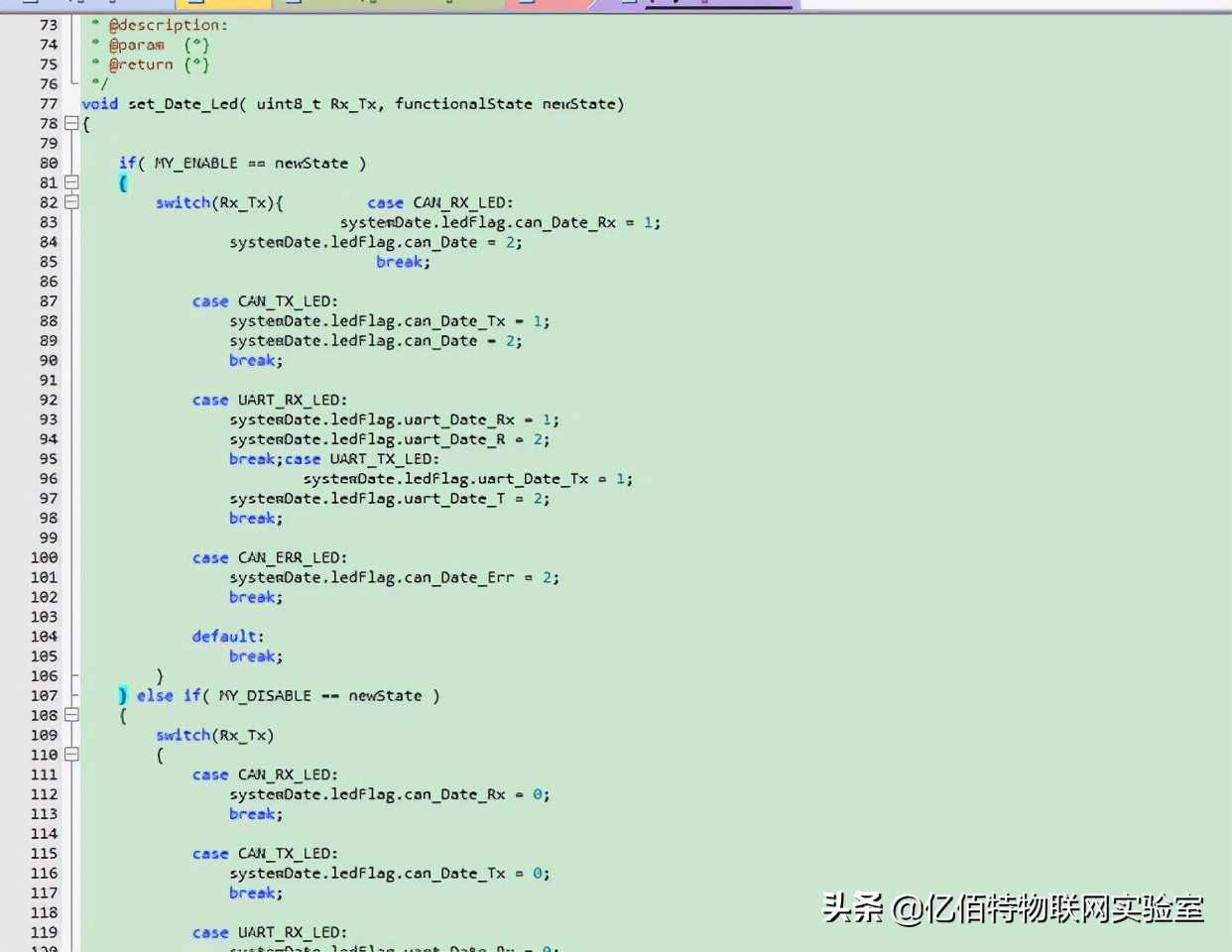The height and width of the screenshot is (952, 1232).
Task: Collapse the function body fold at line 78
Action: coord(71,124)
